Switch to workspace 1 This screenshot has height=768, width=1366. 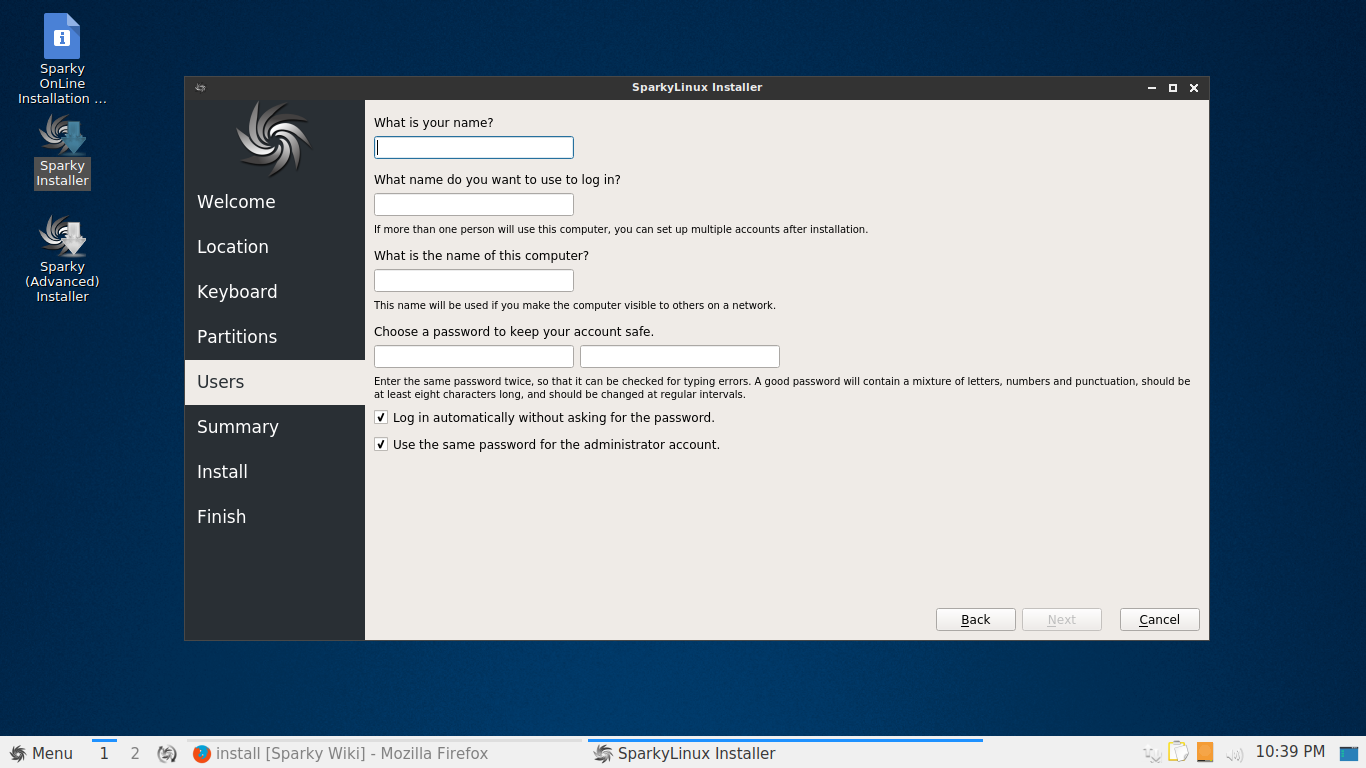[104, 753]
